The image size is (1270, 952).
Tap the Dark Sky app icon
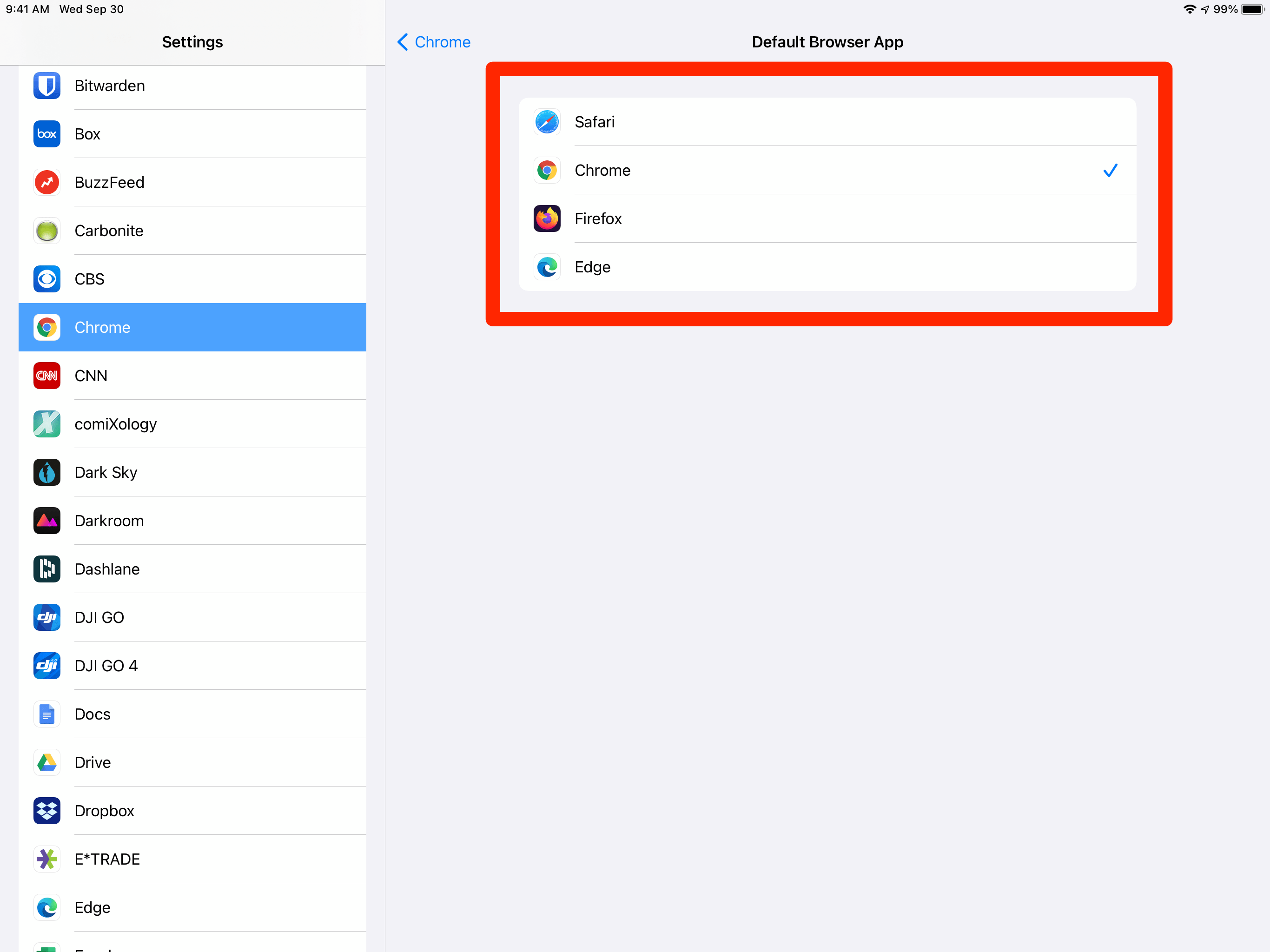[x=46, y=472]
